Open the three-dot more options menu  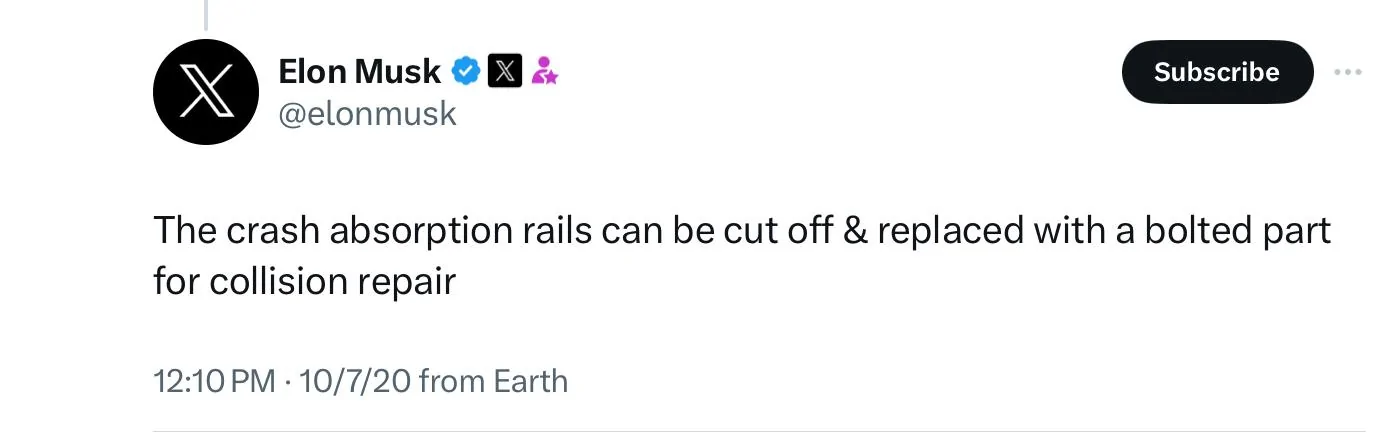[1348, 72]
